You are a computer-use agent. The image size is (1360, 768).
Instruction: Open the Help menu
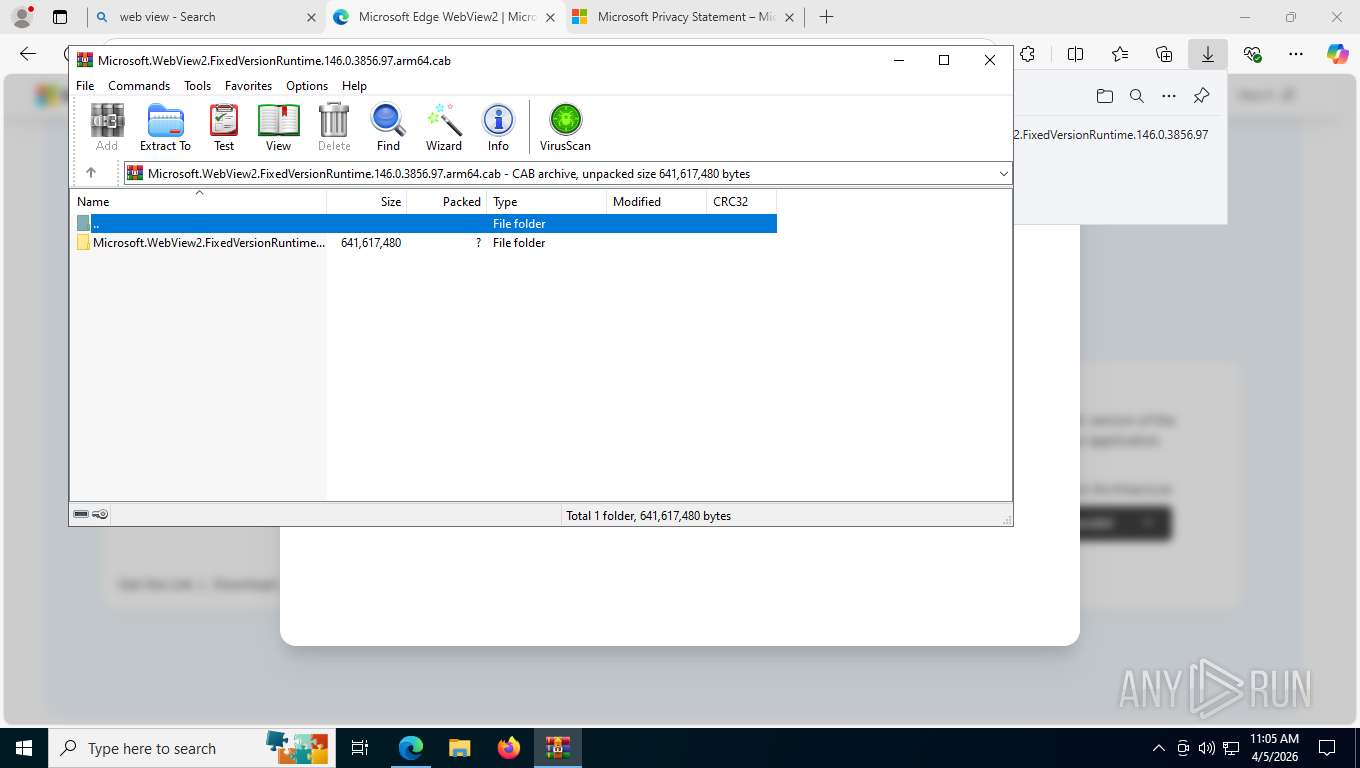pyautogui.click(x=354, y=86)
